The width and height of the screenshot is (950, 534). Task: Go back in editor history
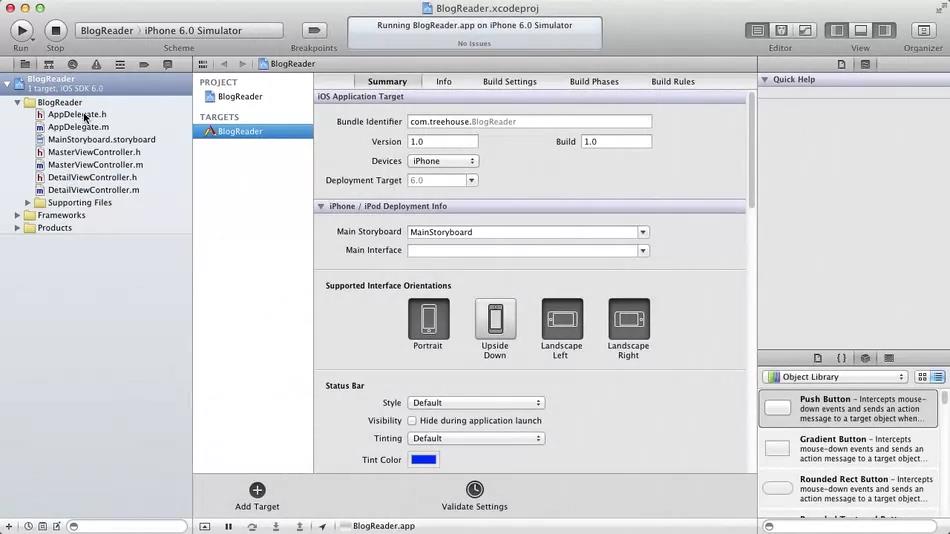click(224, 64)
